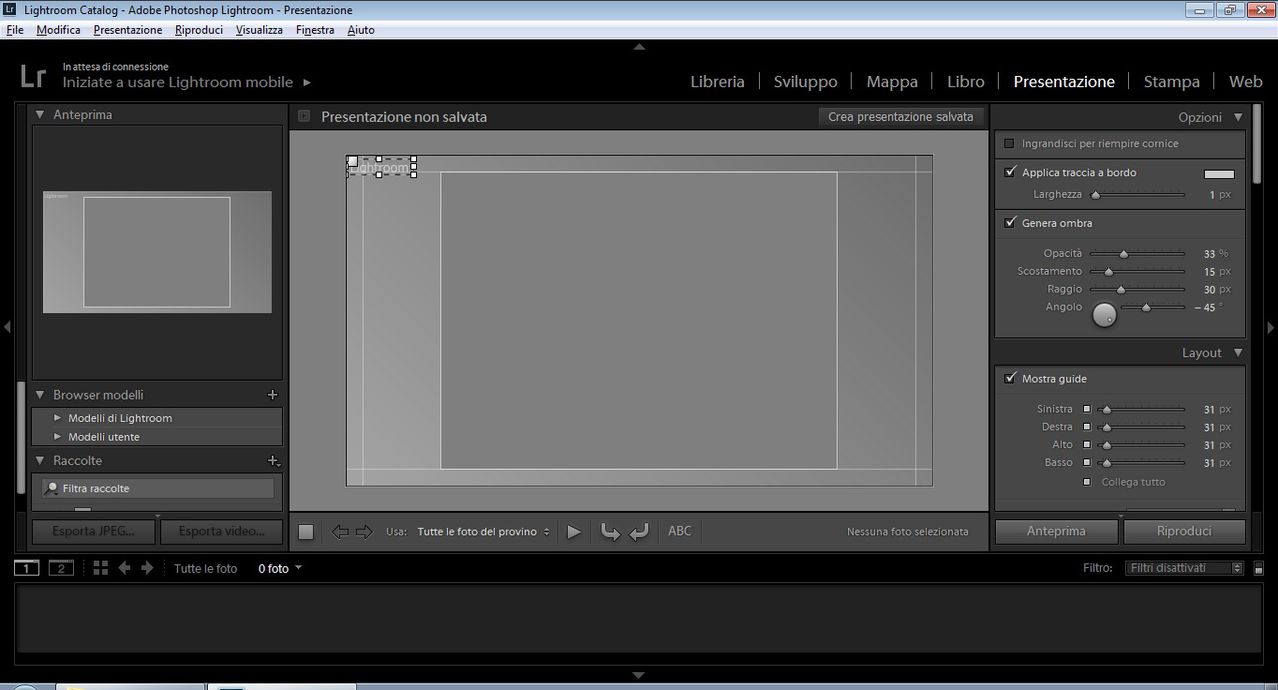Viewport: 1278px width, 690px height.
Task: Rotate adornment counterclockwise icon
Action: 610,532
